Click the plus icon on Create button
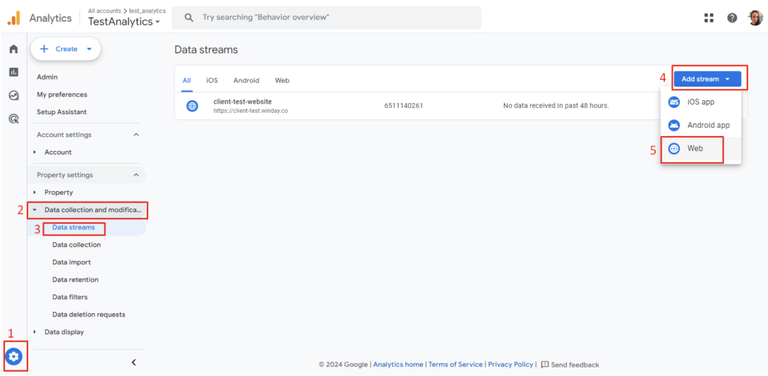 tap(44, 49)
